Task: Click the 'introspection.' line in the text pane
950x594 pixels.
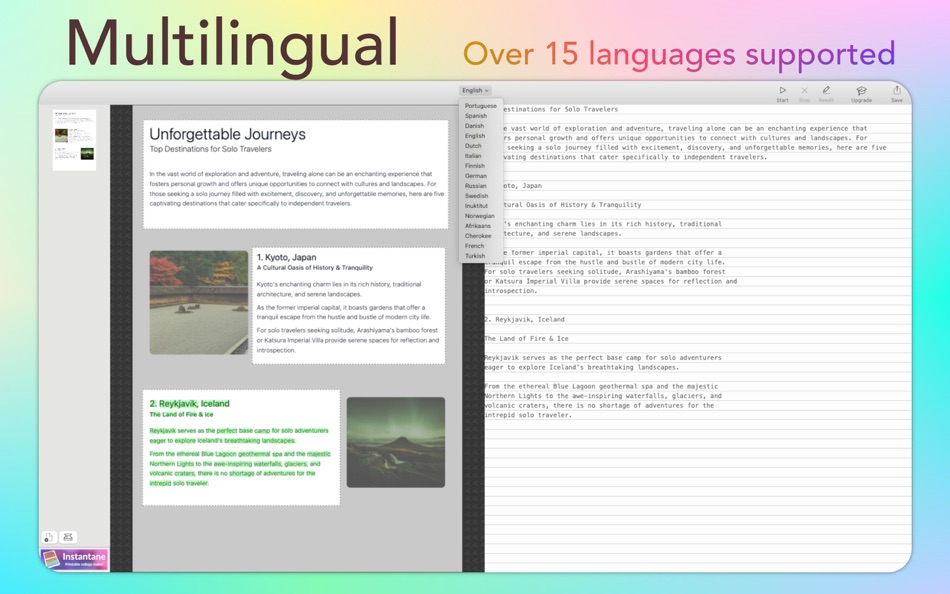Action: 511,291
